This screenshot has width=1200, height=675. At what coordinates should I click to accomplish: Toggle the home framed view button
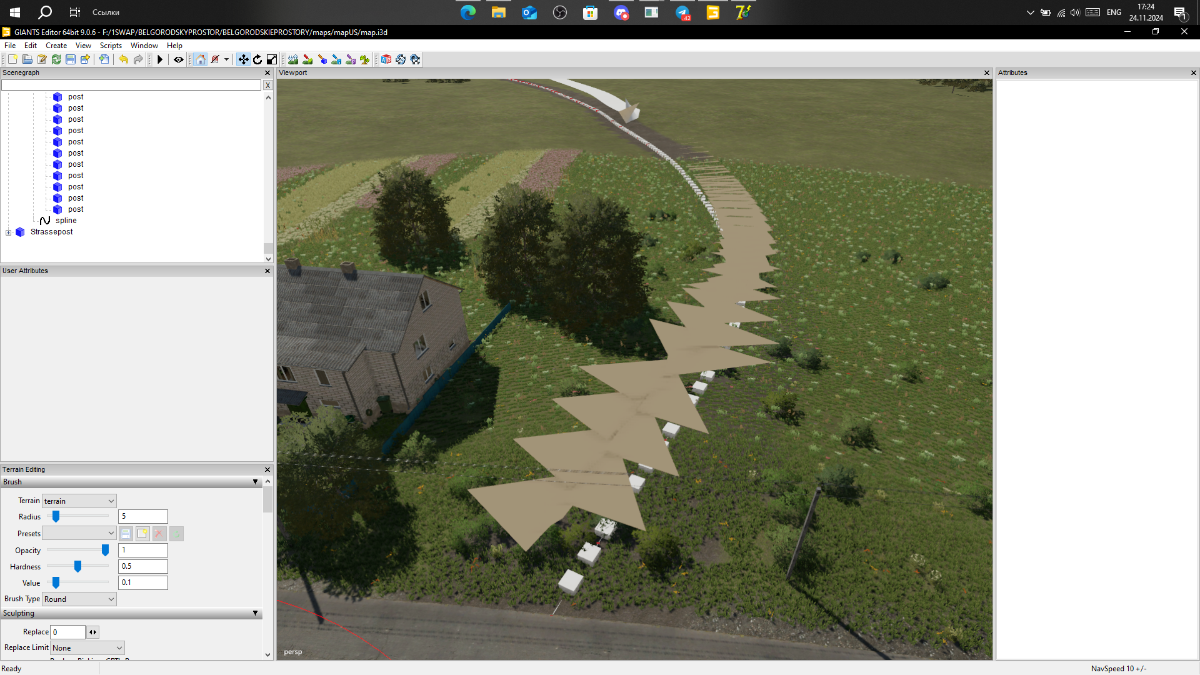coord(200,60)
